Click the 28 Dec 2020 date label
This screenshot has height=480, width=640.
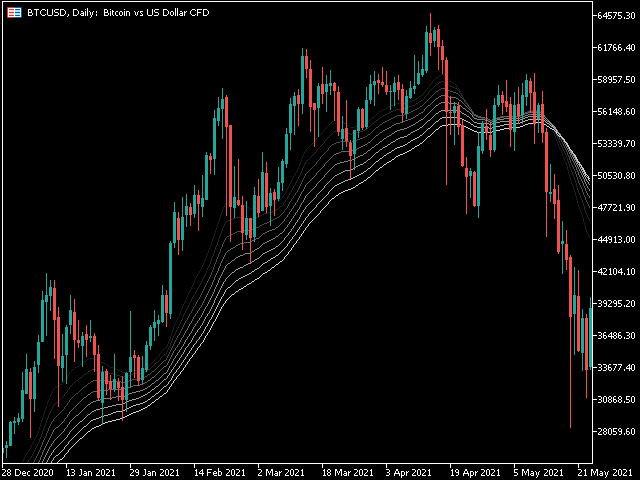click(27, 473)
